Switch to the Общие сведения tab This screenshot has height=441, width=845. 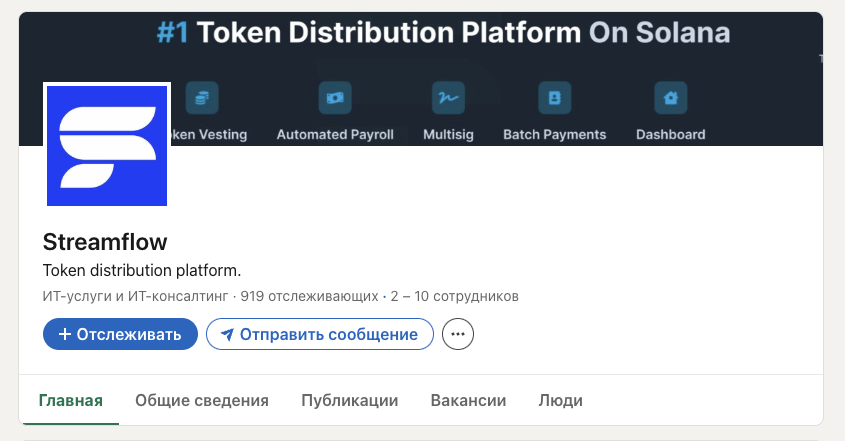202,401
